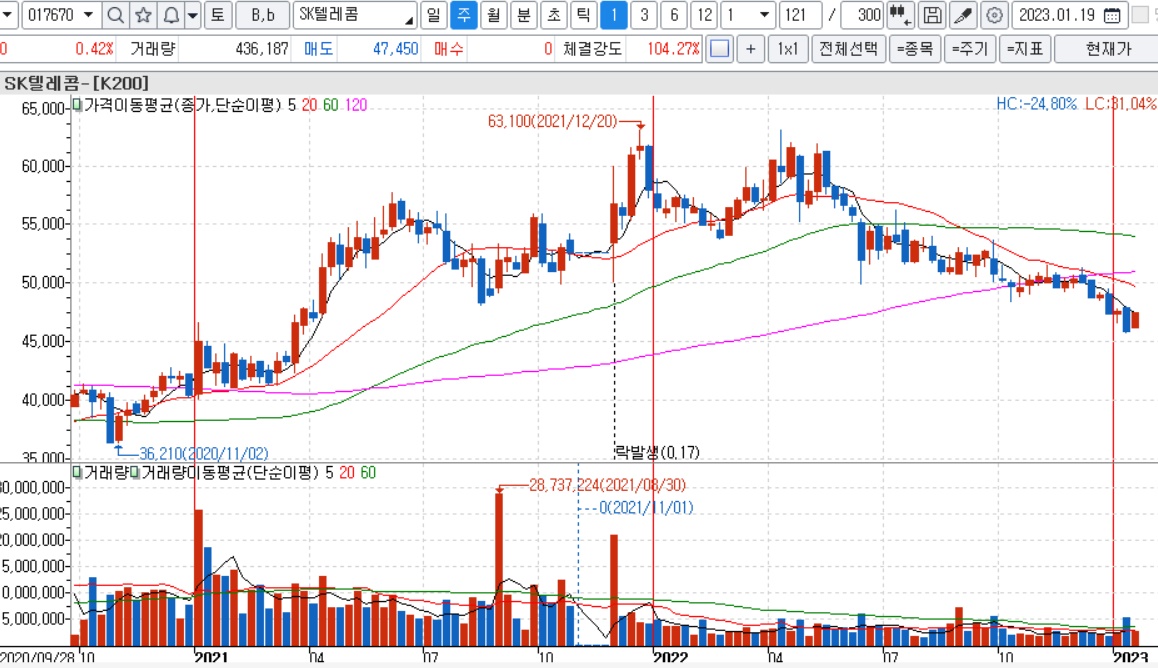Open the candle chart type icon
Viewport: 1158px width, 668px height.
(900, 15)
